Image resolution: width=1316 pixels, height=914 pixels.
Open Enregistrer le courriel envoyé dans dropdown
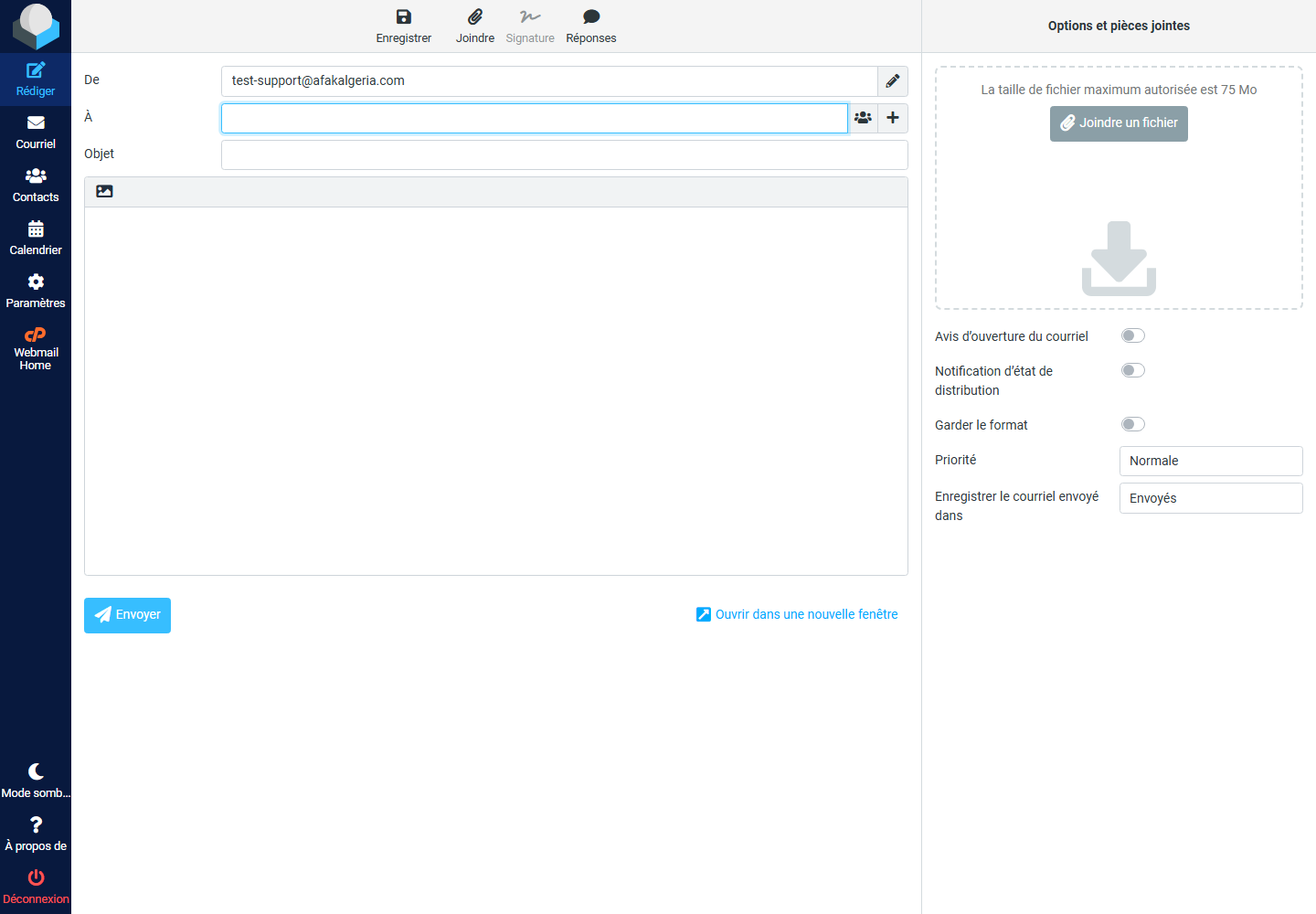tap(1211, 498)
